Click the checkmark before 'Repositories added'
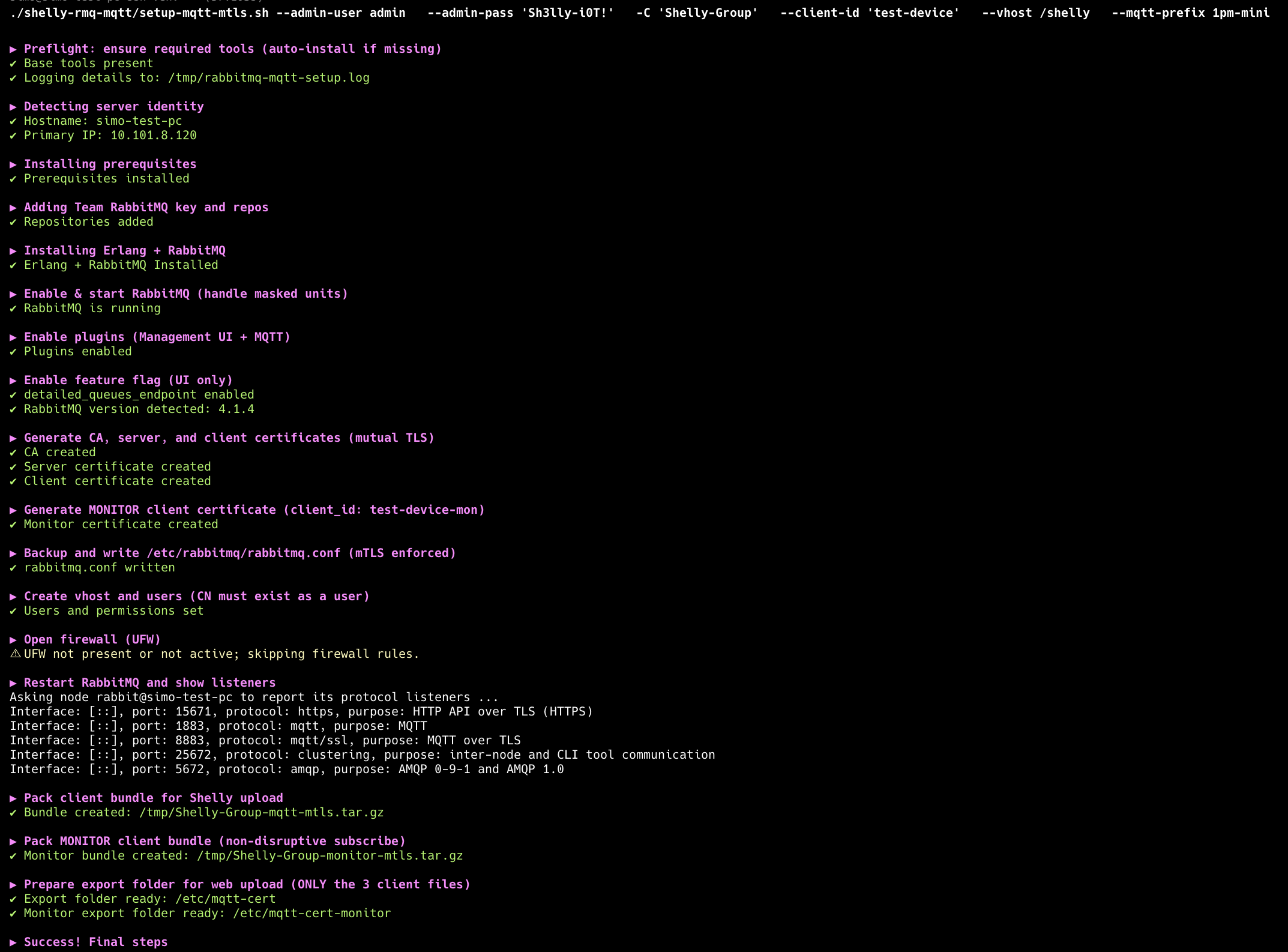Screen dimensions: 1288x952 [13, 222]
